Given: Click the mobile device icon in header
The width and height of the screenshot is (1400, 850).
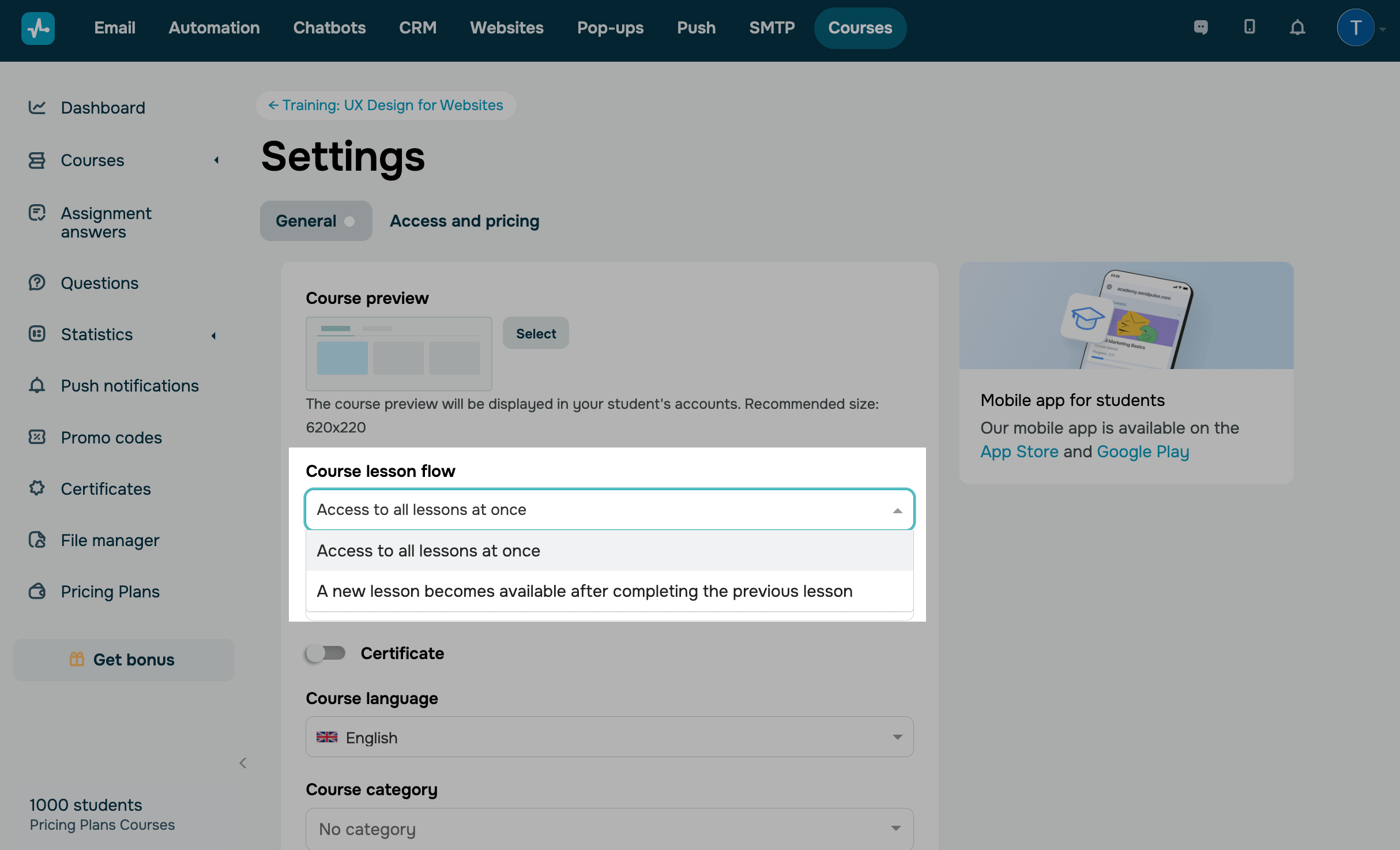Looking at the screenshot, I should 1250,27.
